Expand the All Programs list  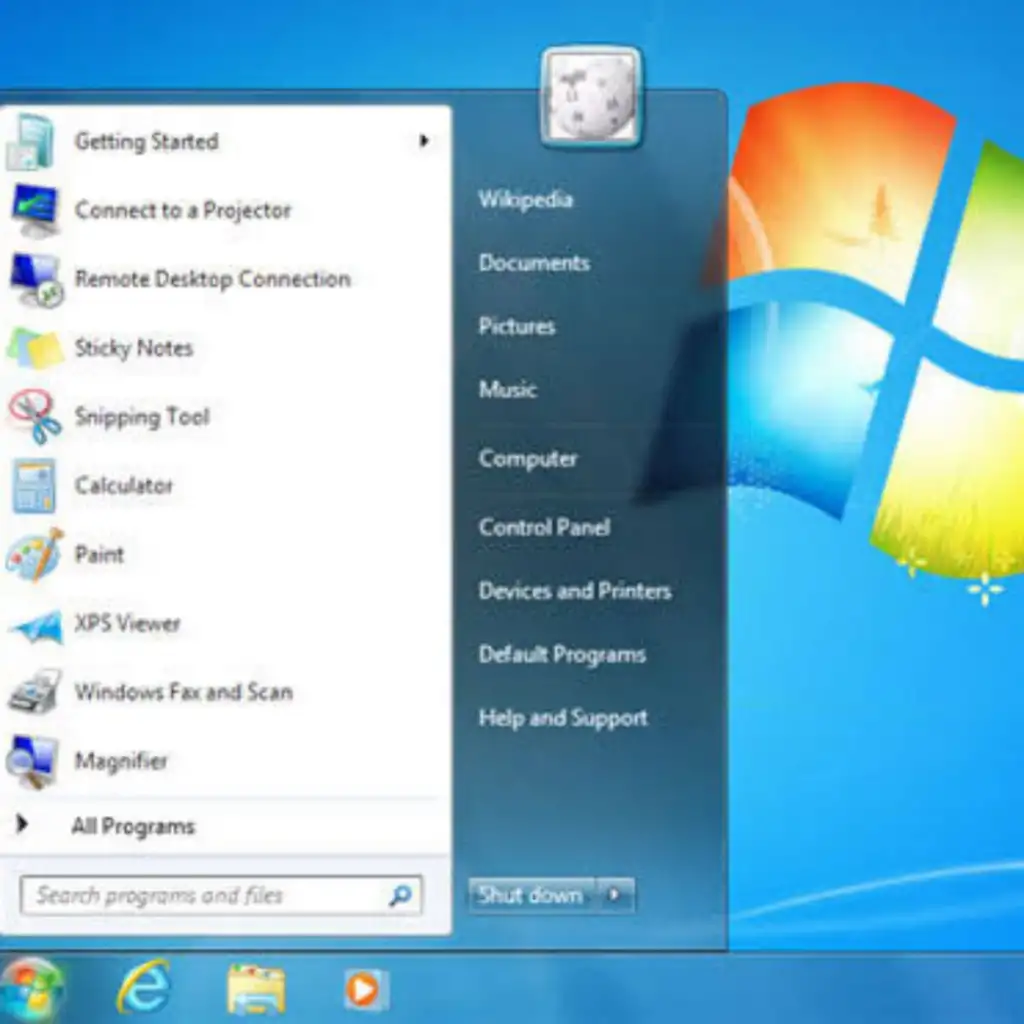coord(132,826)
